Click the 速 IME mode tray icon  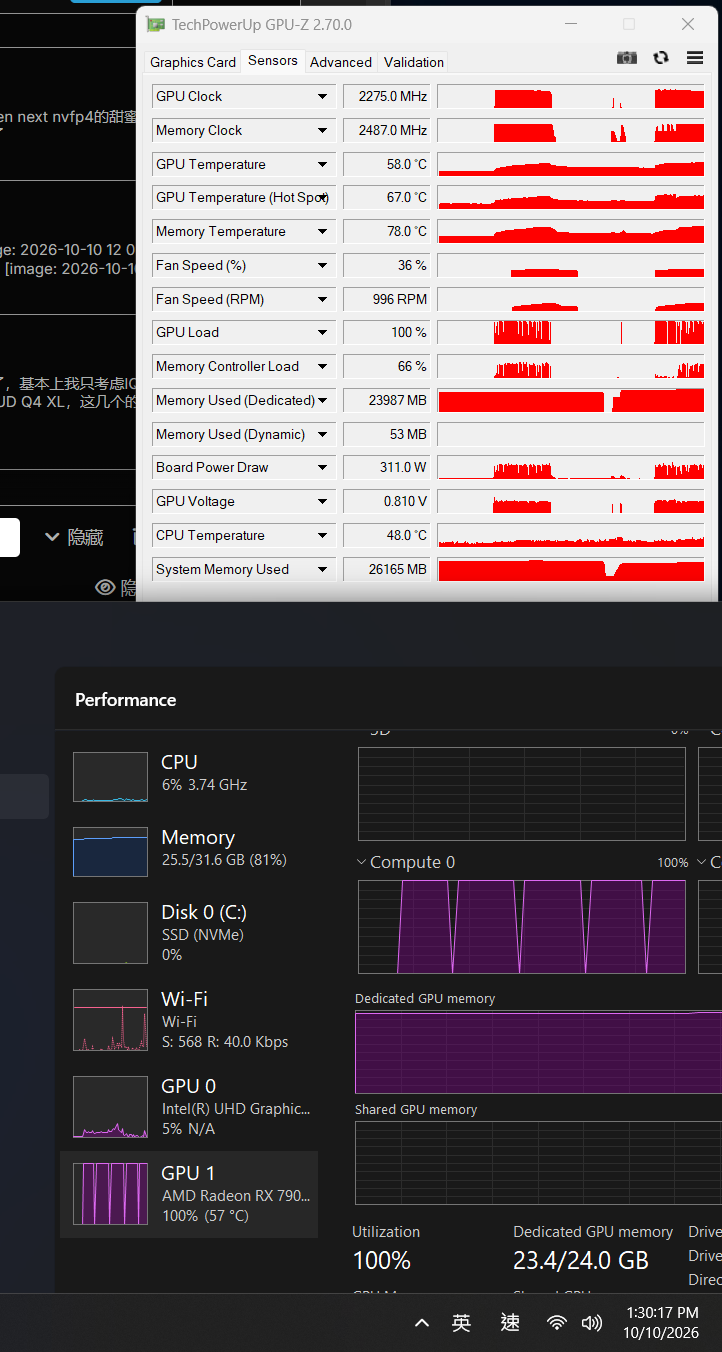[510, 1323]
